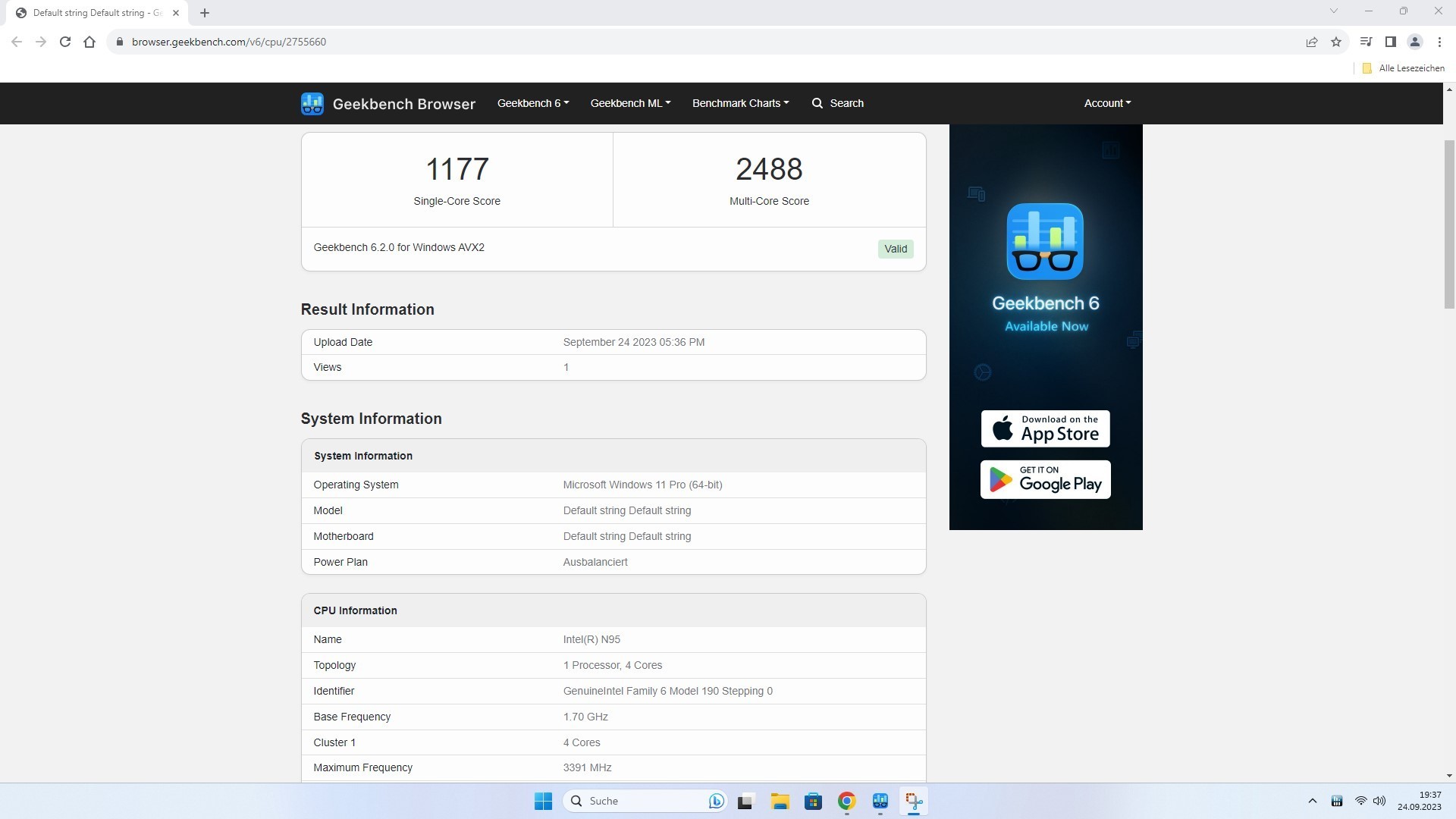Go forward in browser history

tap(41, 42)
